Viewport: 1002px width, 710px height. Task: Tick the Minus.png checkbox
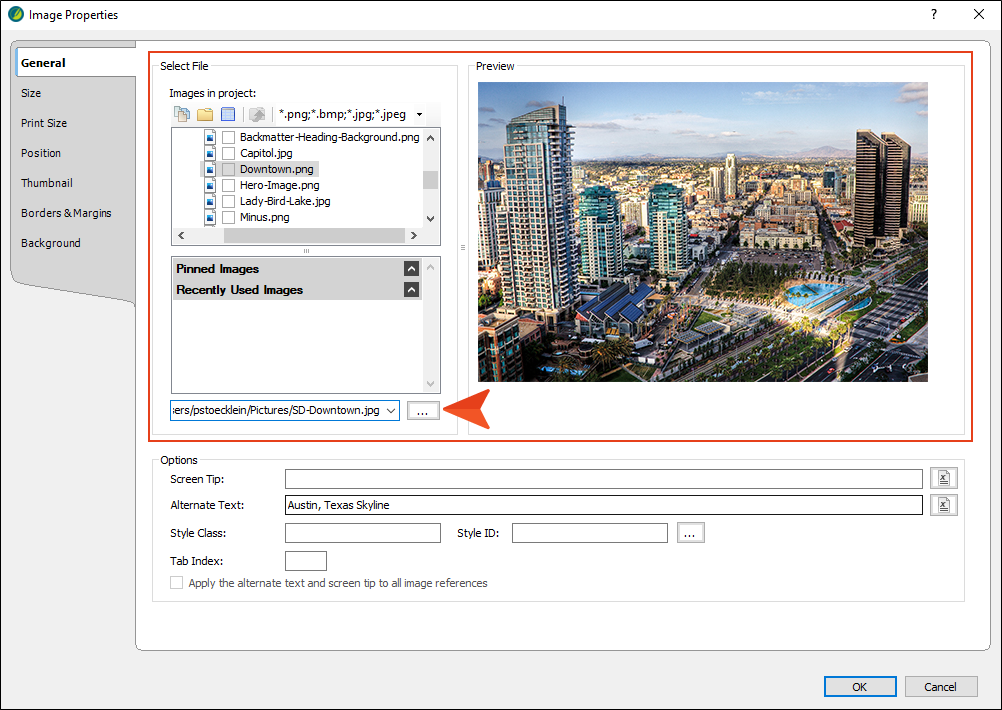tap(228, 217)
